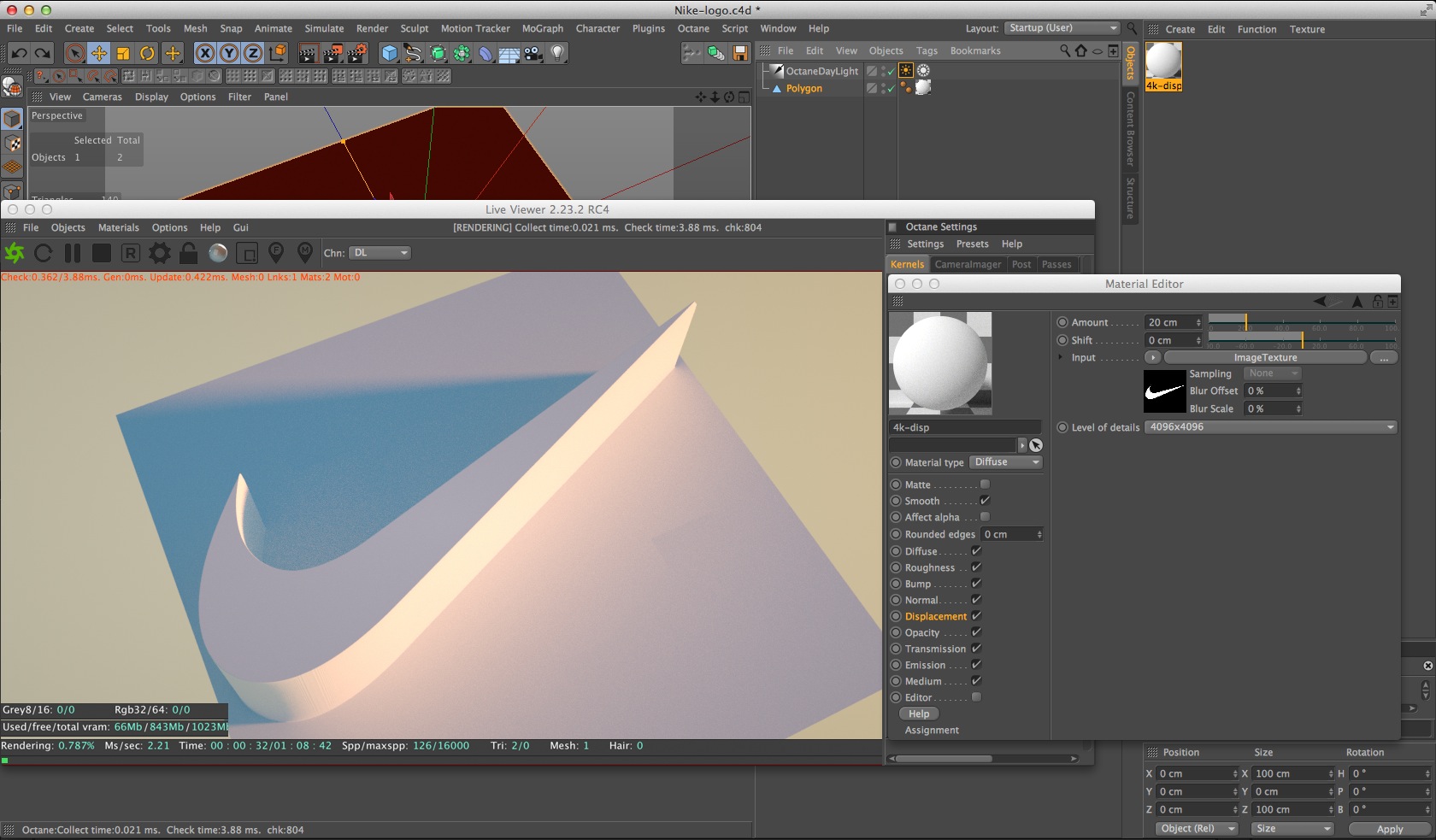Activate the Rotate tool
Viewport: 1436px width, 840px height.
coord(147,53)
